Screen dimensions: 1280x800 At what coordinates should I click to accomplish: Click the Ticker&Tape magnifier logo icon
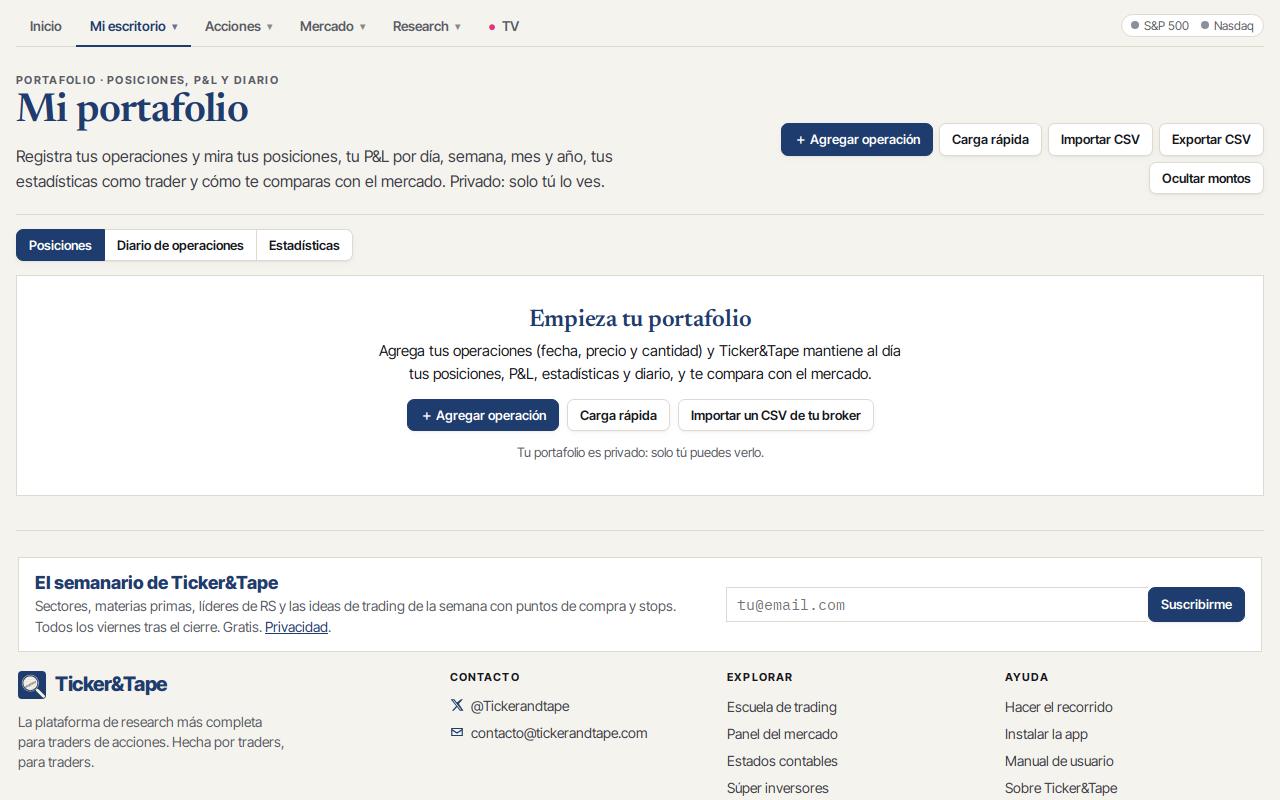pyautogui.click(x=32, y=685)
